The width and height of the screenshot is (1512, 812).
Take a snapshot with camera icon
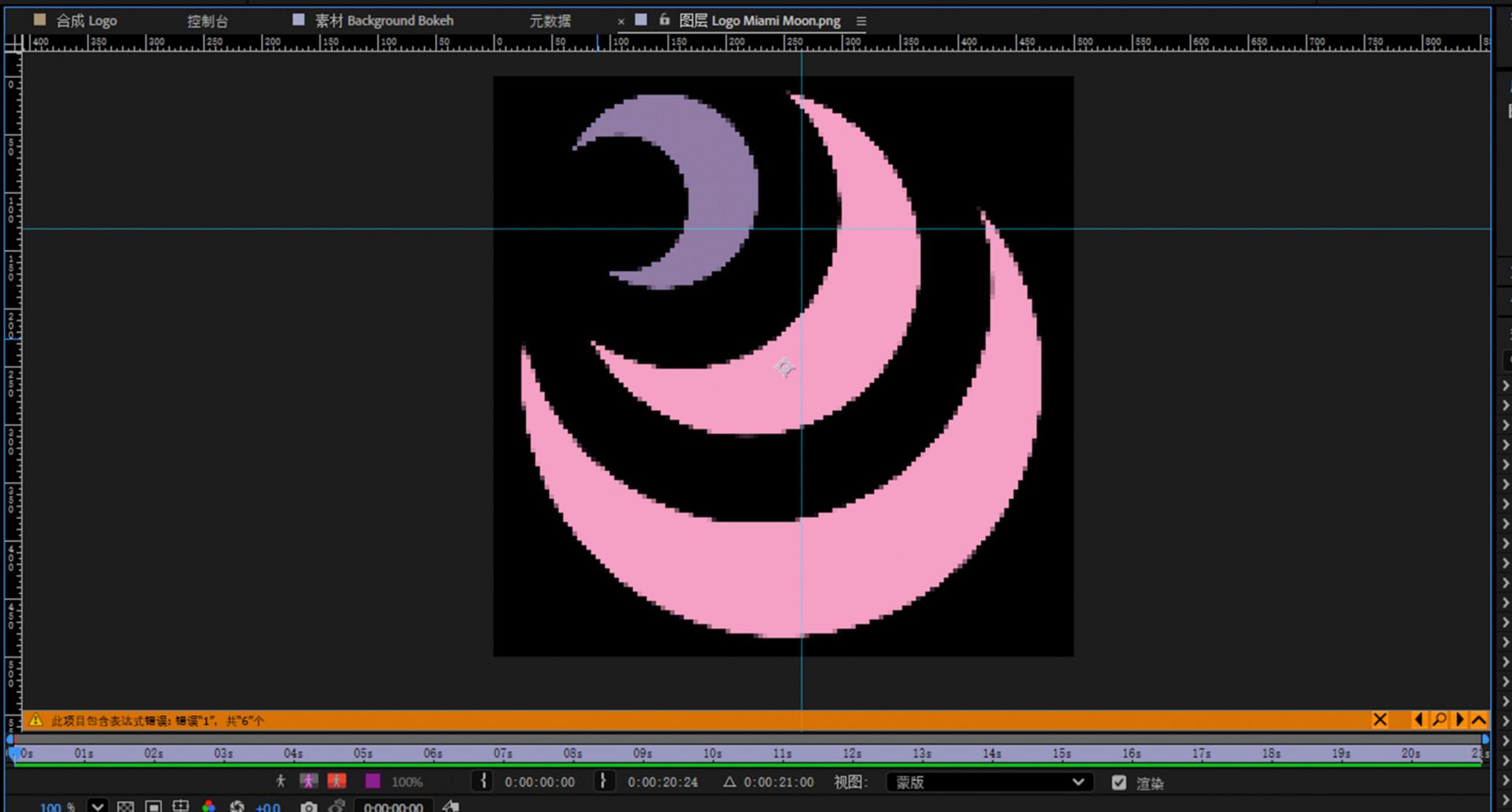(309, 806)
